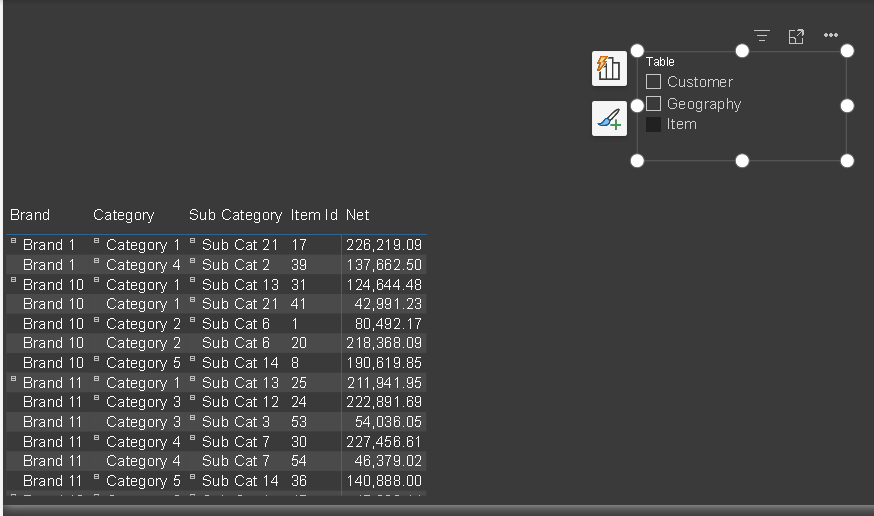Click Item Id 39 cell
The width and height of the screenshot is (874, 516).
tap(299, 265)
